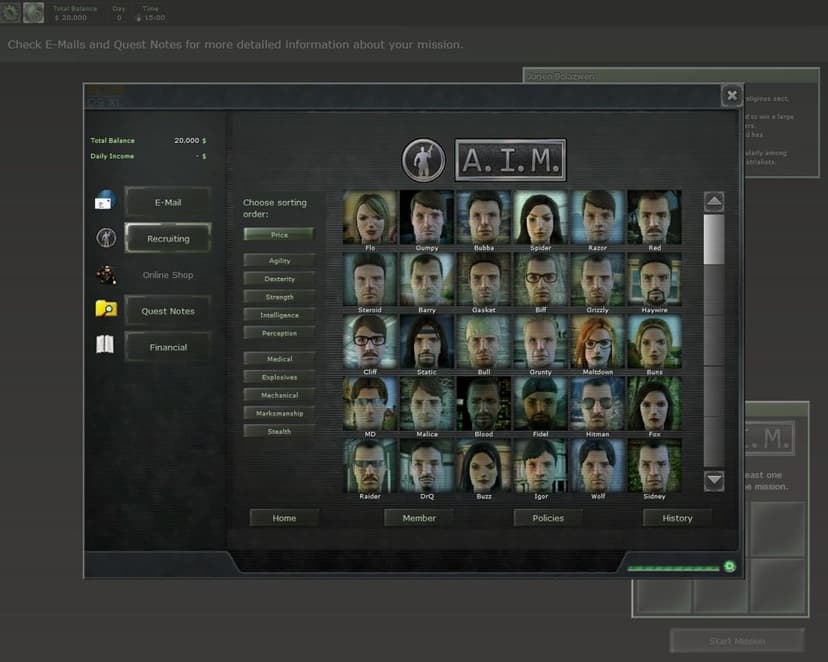Sort mercenaries by Mechanical skill
The height and width of the screenshot is (662, 828).
coord(279,395)
